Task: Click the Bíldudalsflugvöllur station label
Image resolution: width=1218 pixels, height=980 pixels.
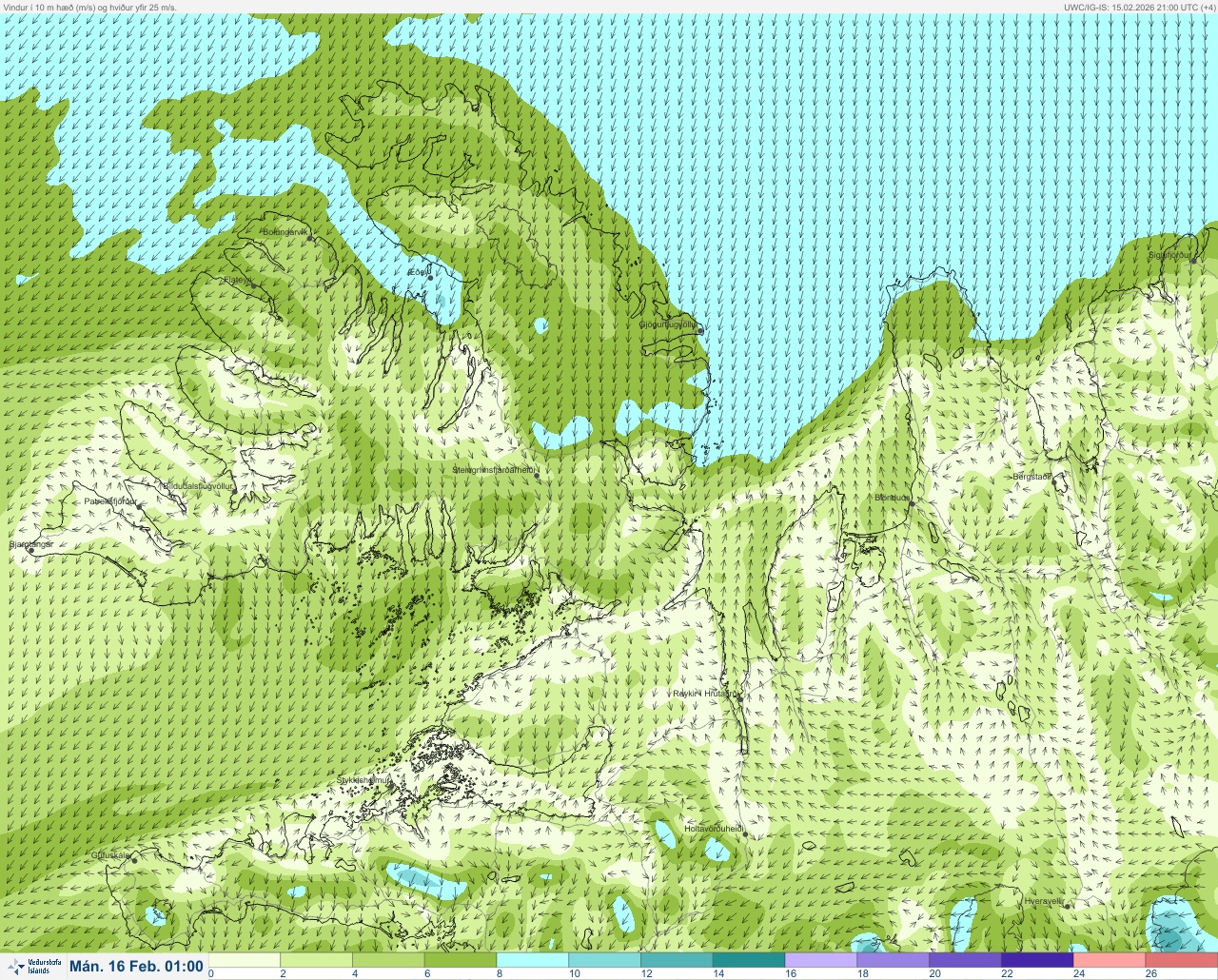Action: 197,485
